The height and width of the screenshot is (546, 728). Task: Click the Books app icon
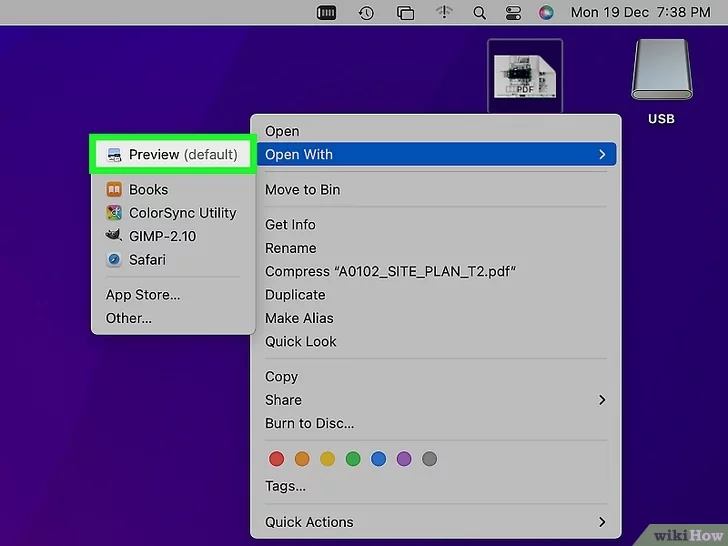click(114, 189)
